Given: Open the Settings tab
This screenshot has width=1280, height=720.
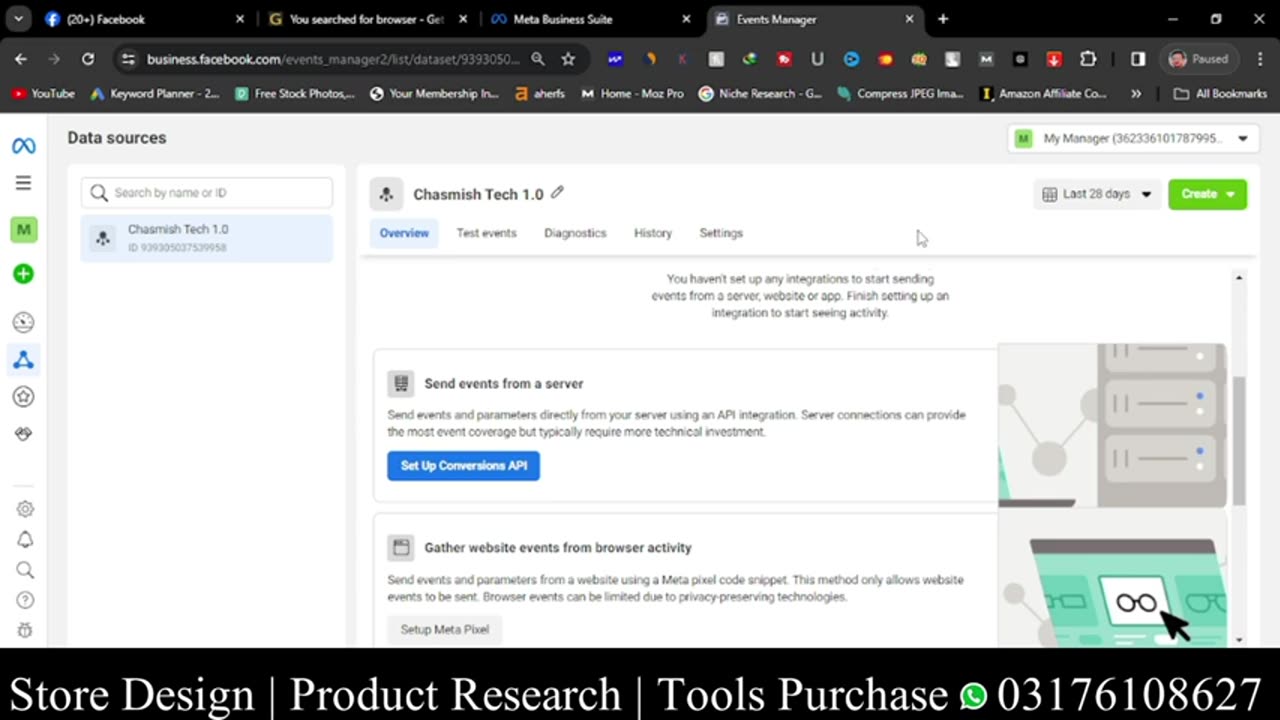Looking at the screenshot, I should point(721,233).
